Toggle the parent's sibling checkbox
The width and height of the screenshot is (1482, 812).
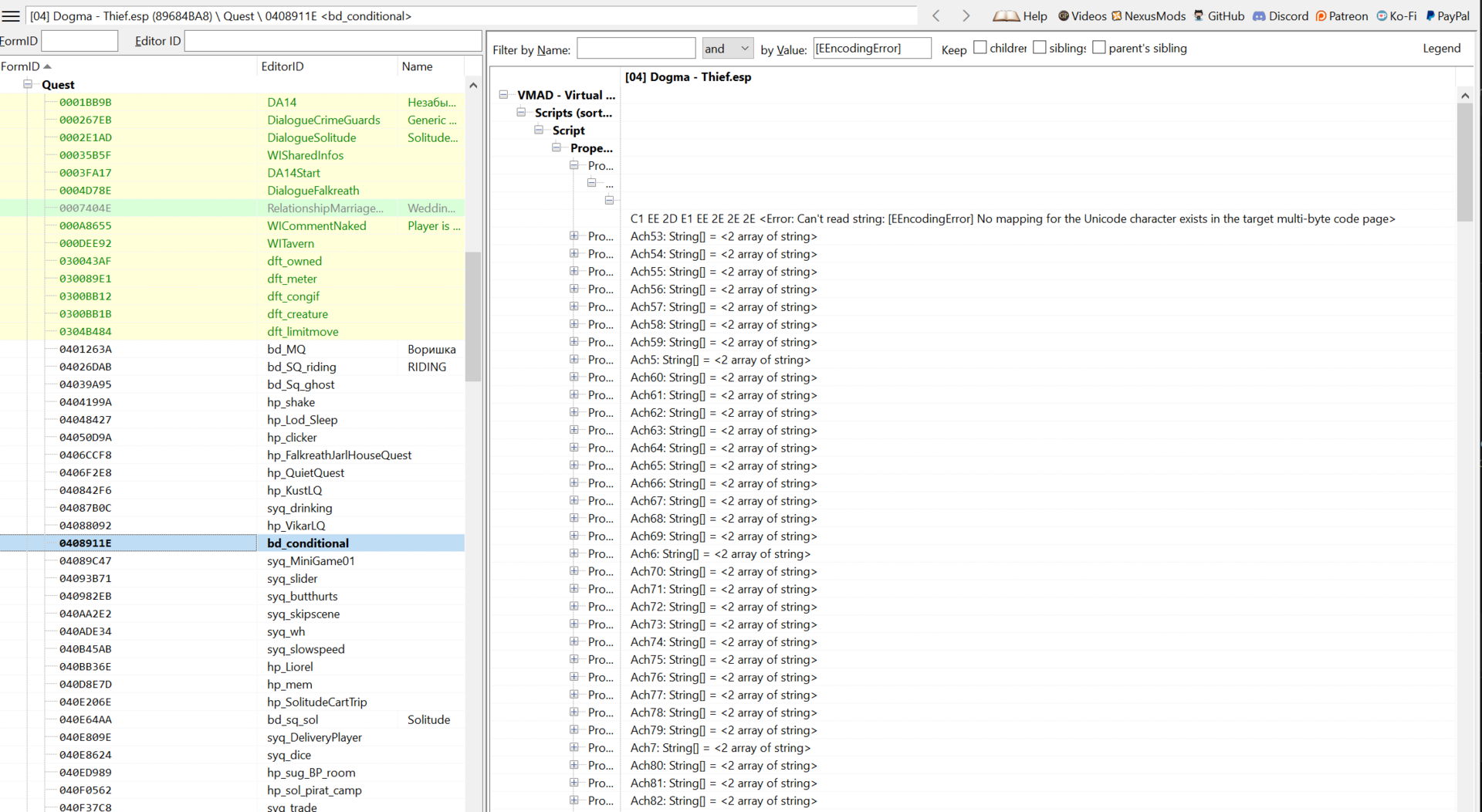pos(1099,48)
